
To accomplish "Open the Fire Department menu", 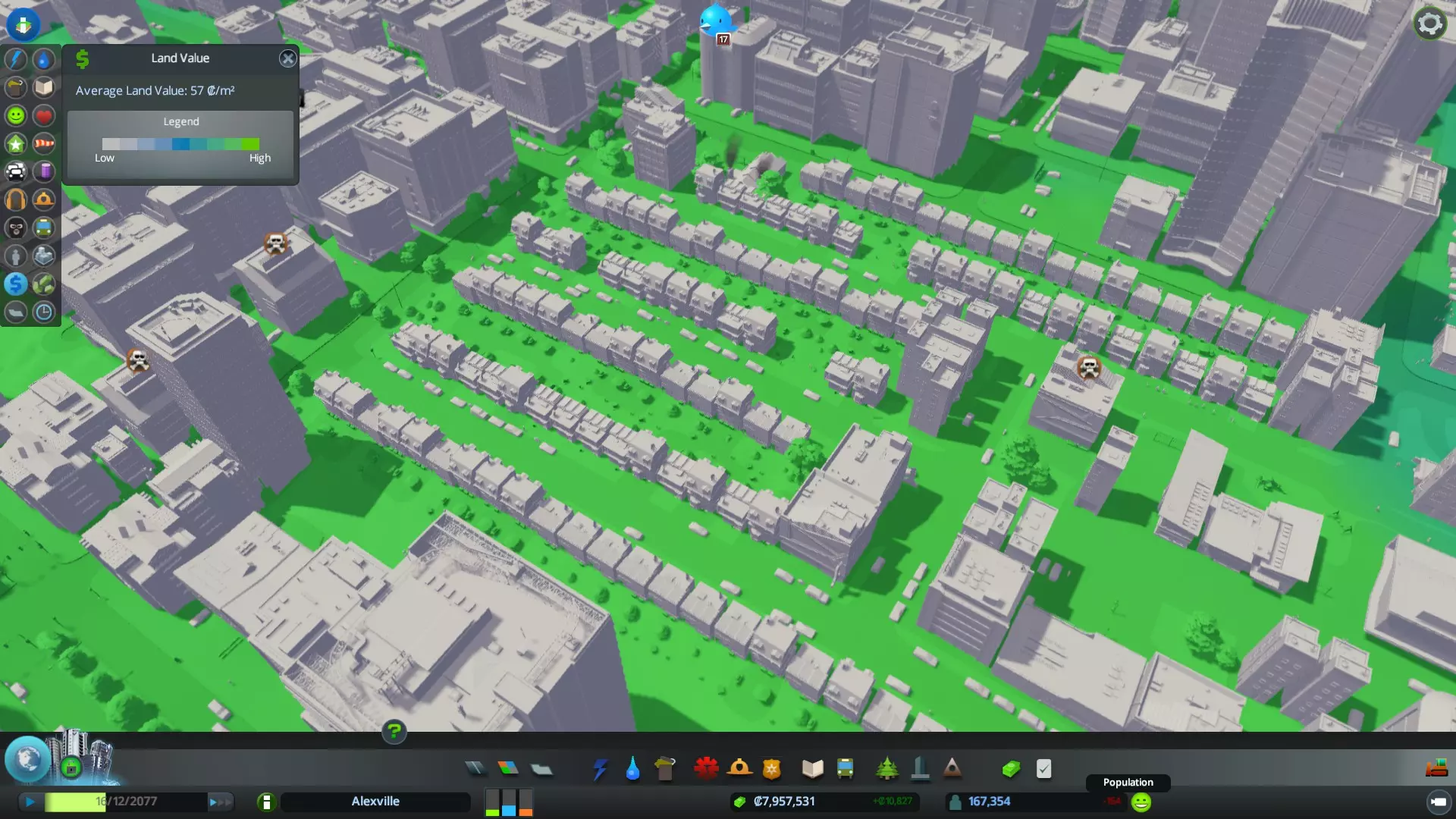I will click(x=739, y=769).
